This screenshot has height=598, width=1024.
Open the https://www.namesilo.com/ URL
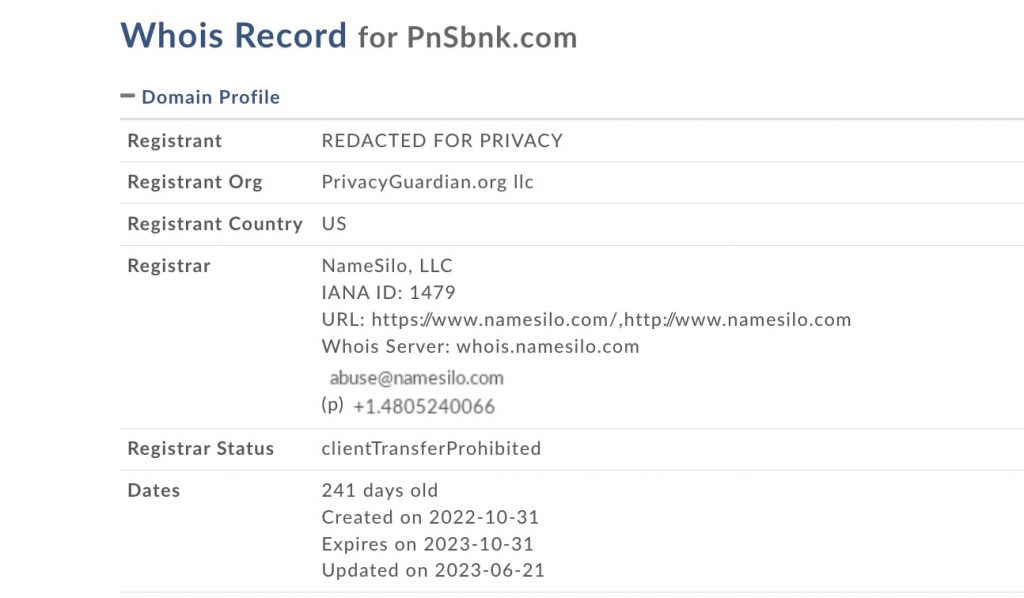495,320
